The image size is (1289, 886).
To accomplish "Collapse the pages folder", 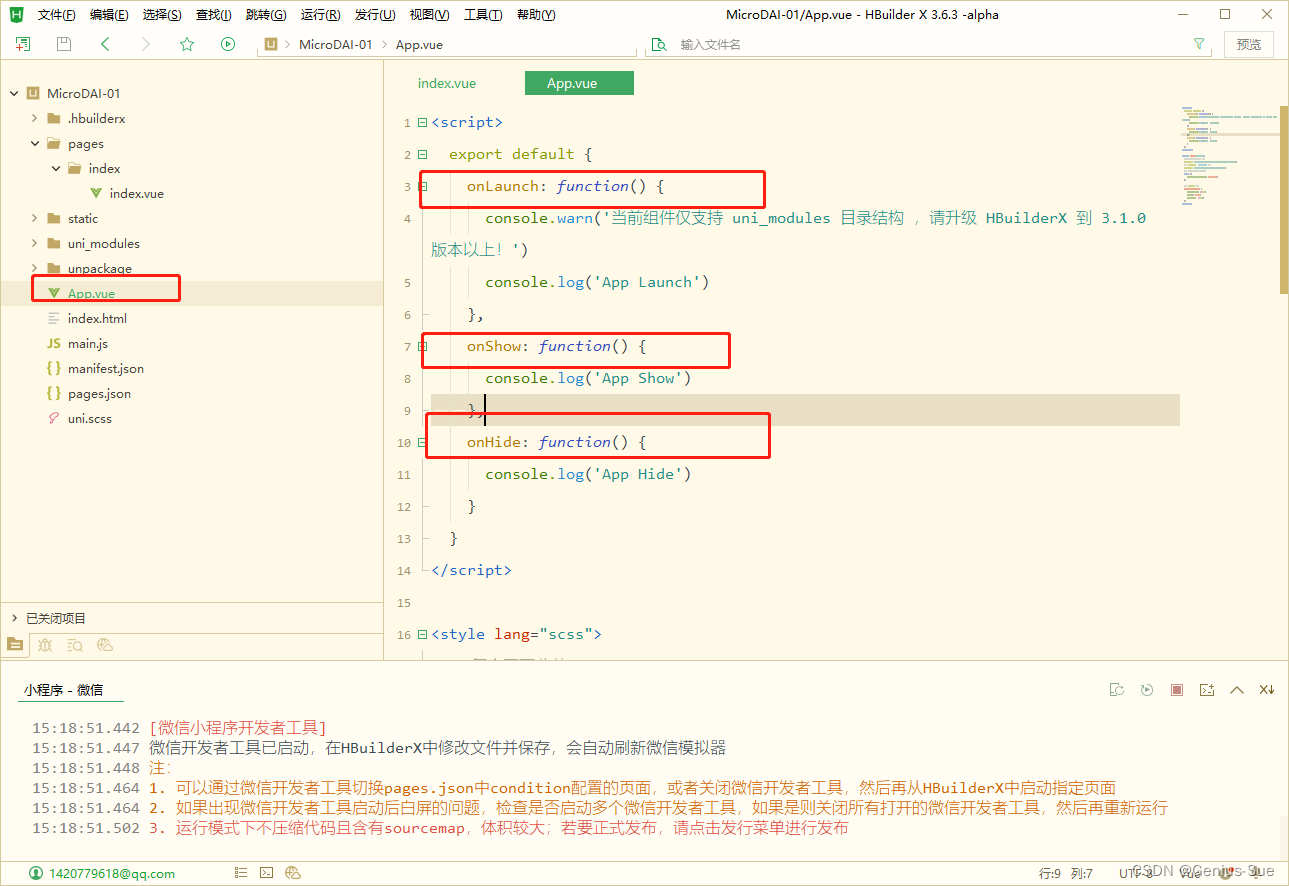I will click(x=34, y=143).
